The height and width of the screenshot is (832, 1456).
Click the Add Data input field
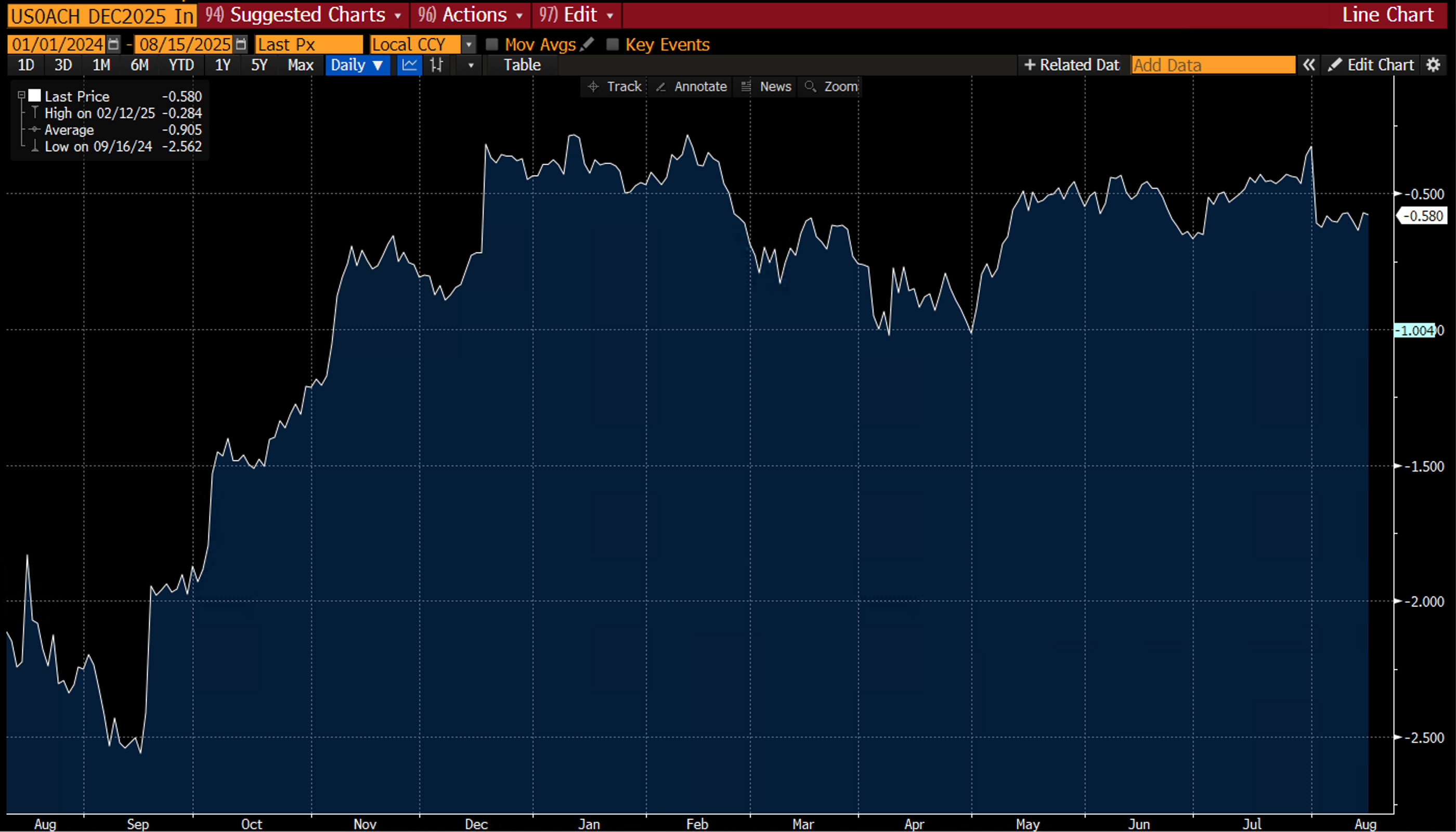(x=1213, y=65)
